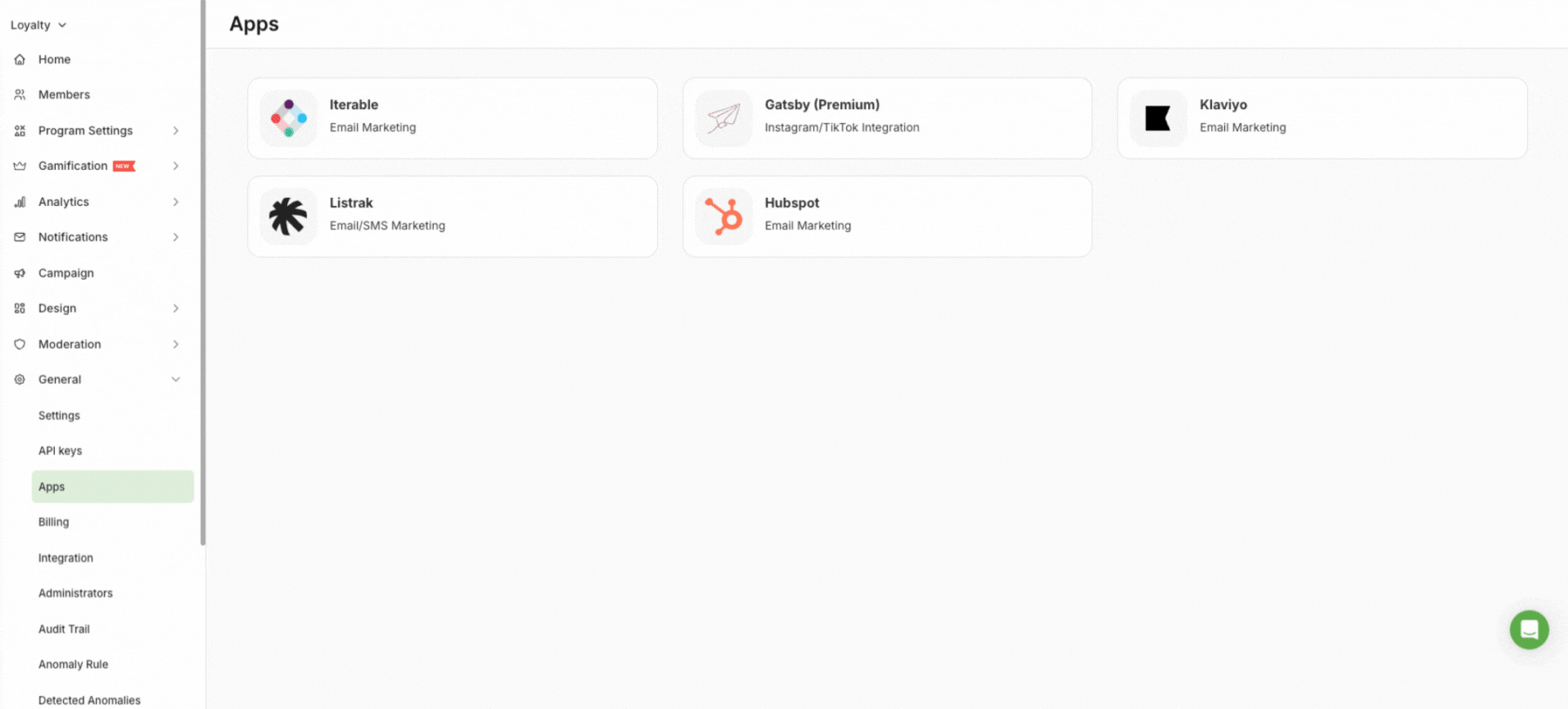The height and width of the screenshot is (709, 1568).
Task: Click the Members people icon
Action: pos(20,94)
